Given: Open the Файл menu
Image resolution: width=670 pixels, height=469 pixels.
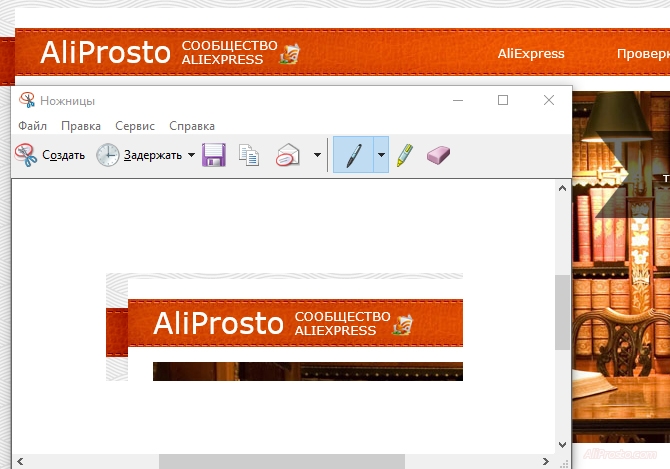Looking at the screenshot, I should tap(32, 126).
